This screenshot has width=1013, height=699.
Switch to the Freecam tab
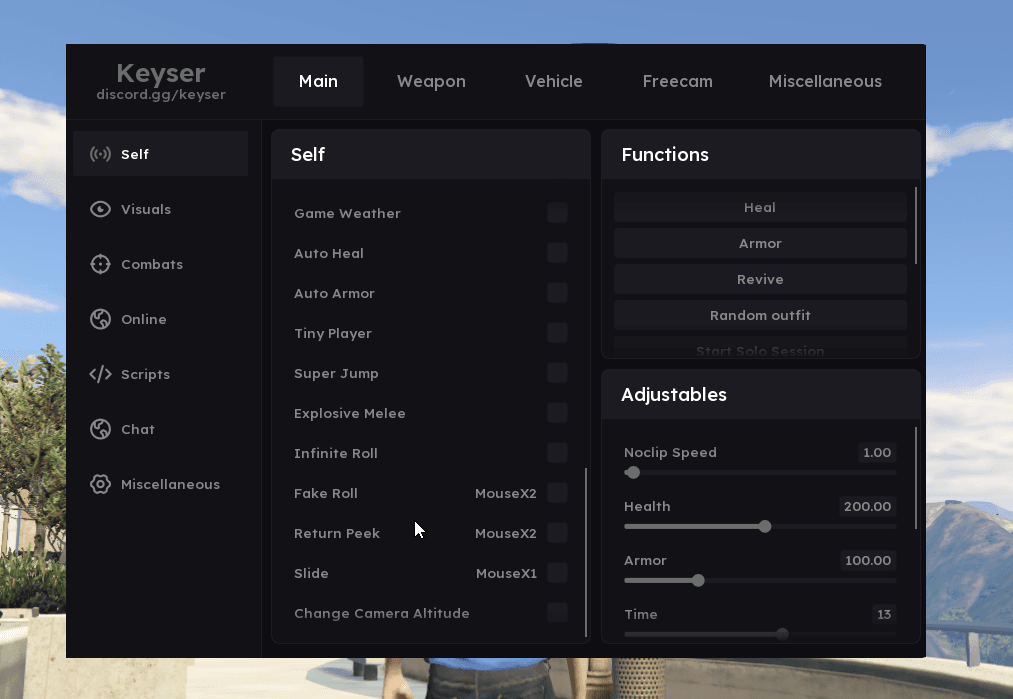[677, 81]
